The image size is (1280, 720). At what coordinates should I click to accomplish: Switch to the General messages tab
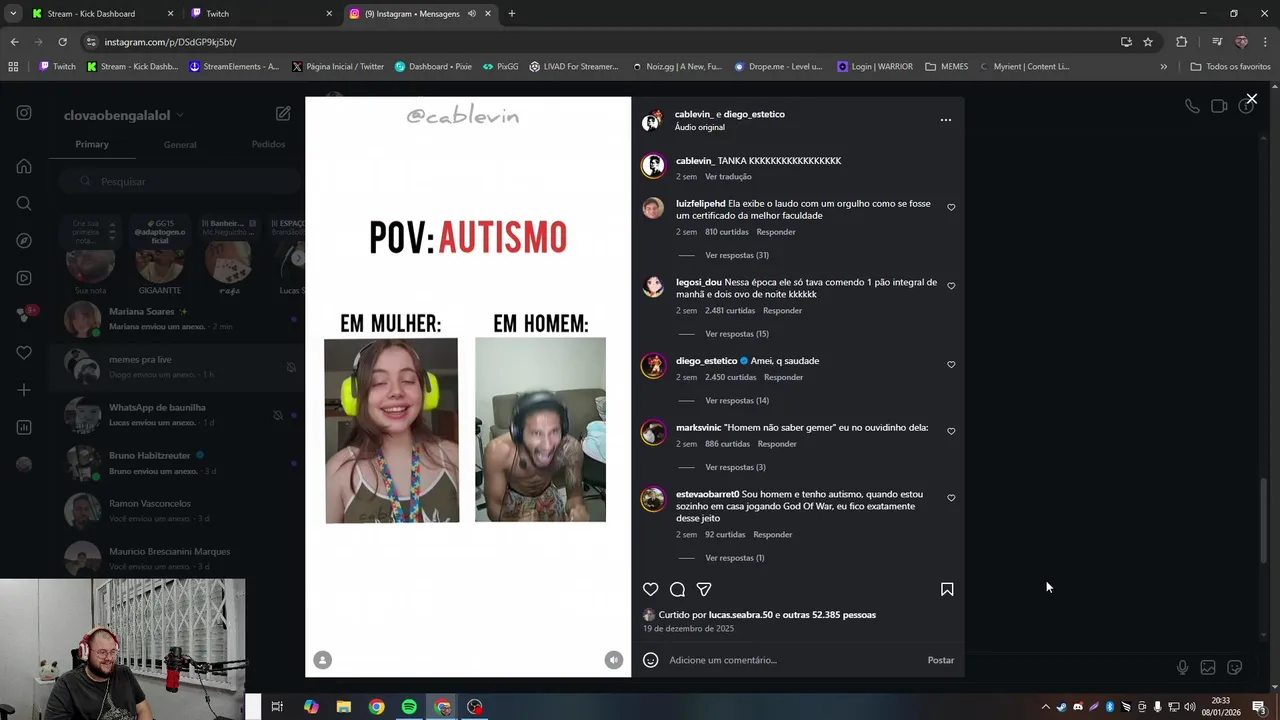(x=180, y=144)
